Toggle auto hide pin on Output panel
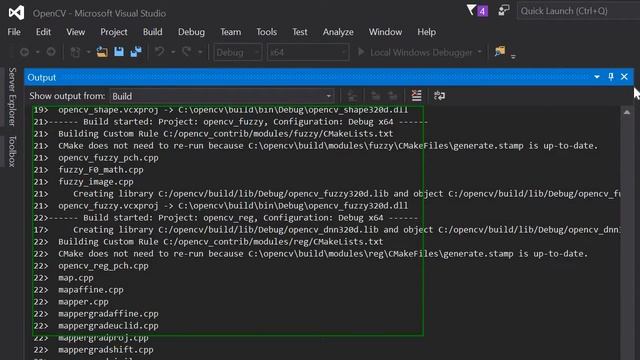640x360 pixels. (611, 77)
